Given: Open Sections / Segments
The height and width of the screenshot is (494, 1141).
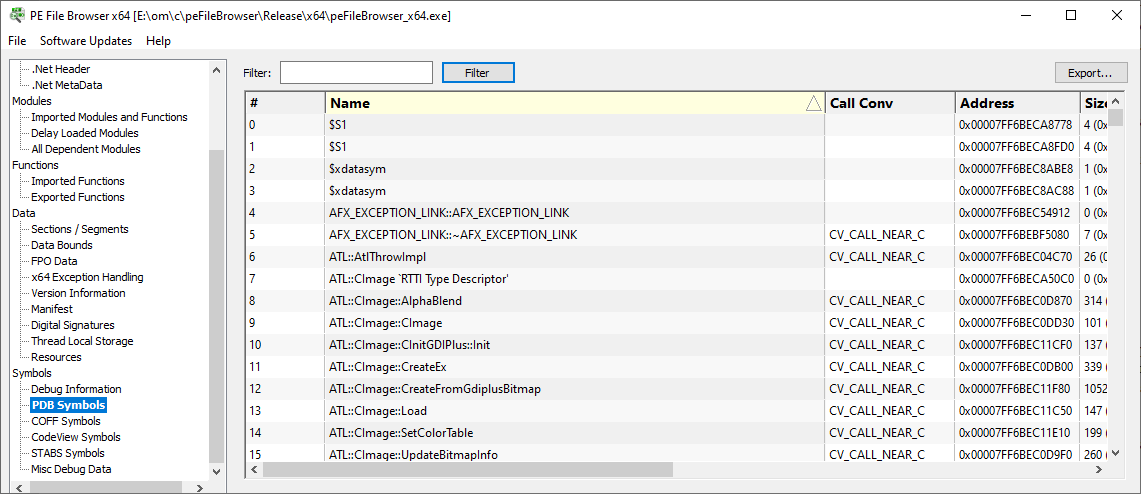Looking at the screenshot, I should tap(80, 229).
